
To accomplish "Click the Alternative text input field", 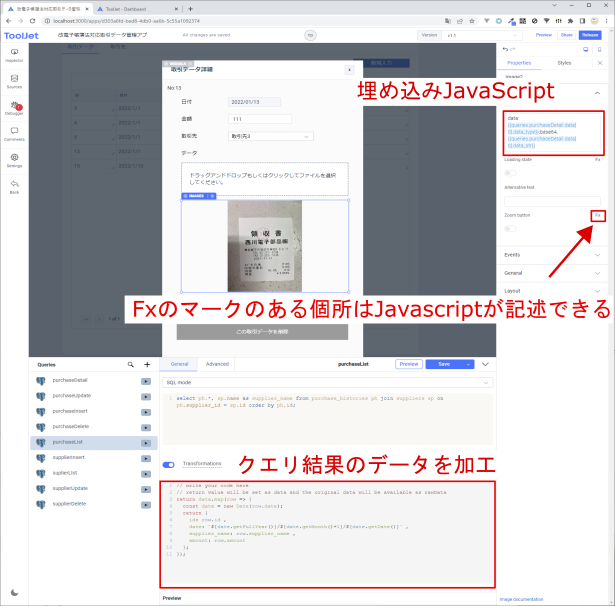I will (552, 201).
